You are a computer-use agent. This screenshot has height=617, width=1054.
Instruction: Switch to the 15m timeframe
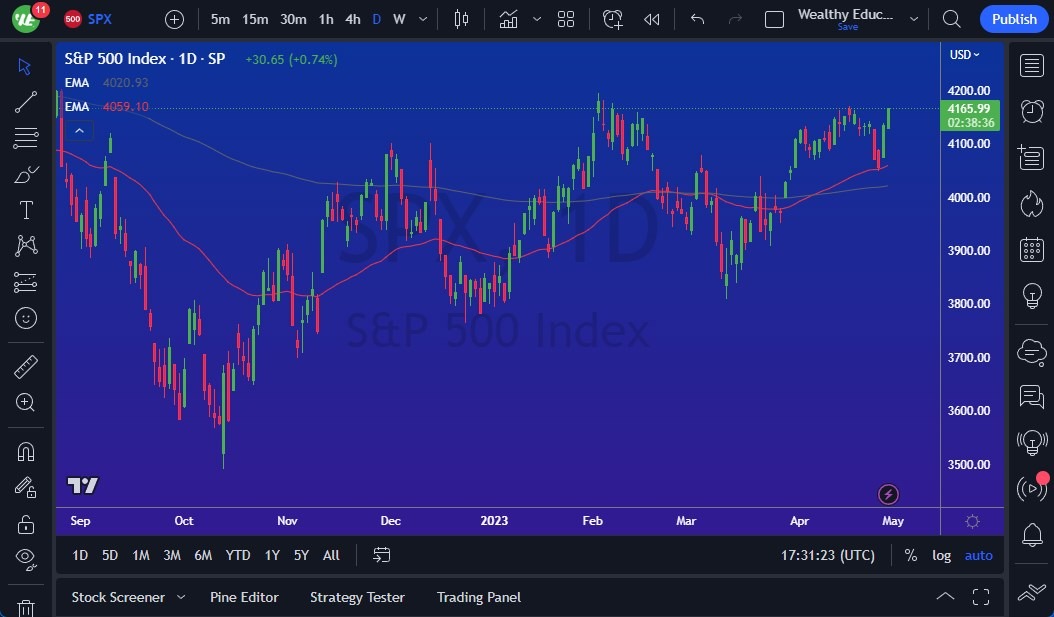coord(255,19)
